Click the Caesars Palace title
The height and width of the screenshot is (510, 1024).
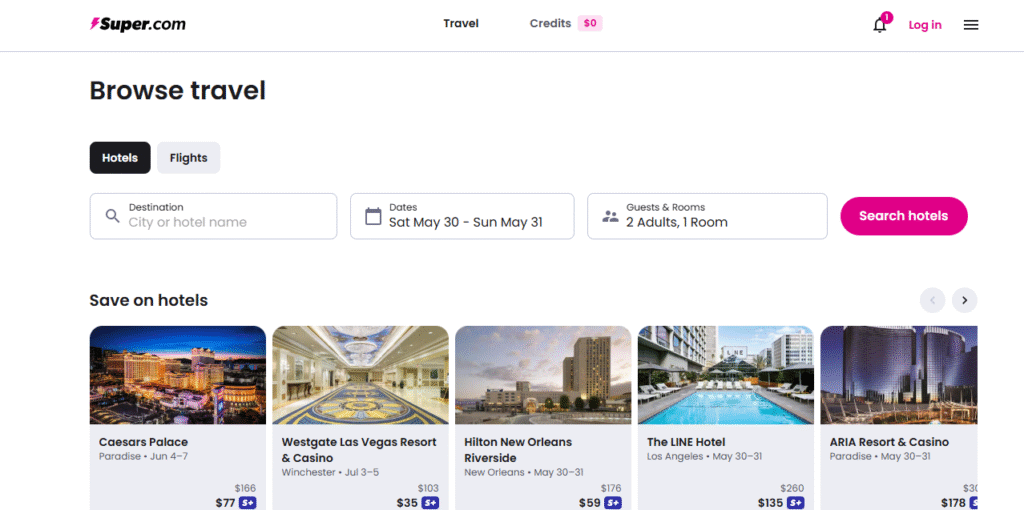[143, 442]
